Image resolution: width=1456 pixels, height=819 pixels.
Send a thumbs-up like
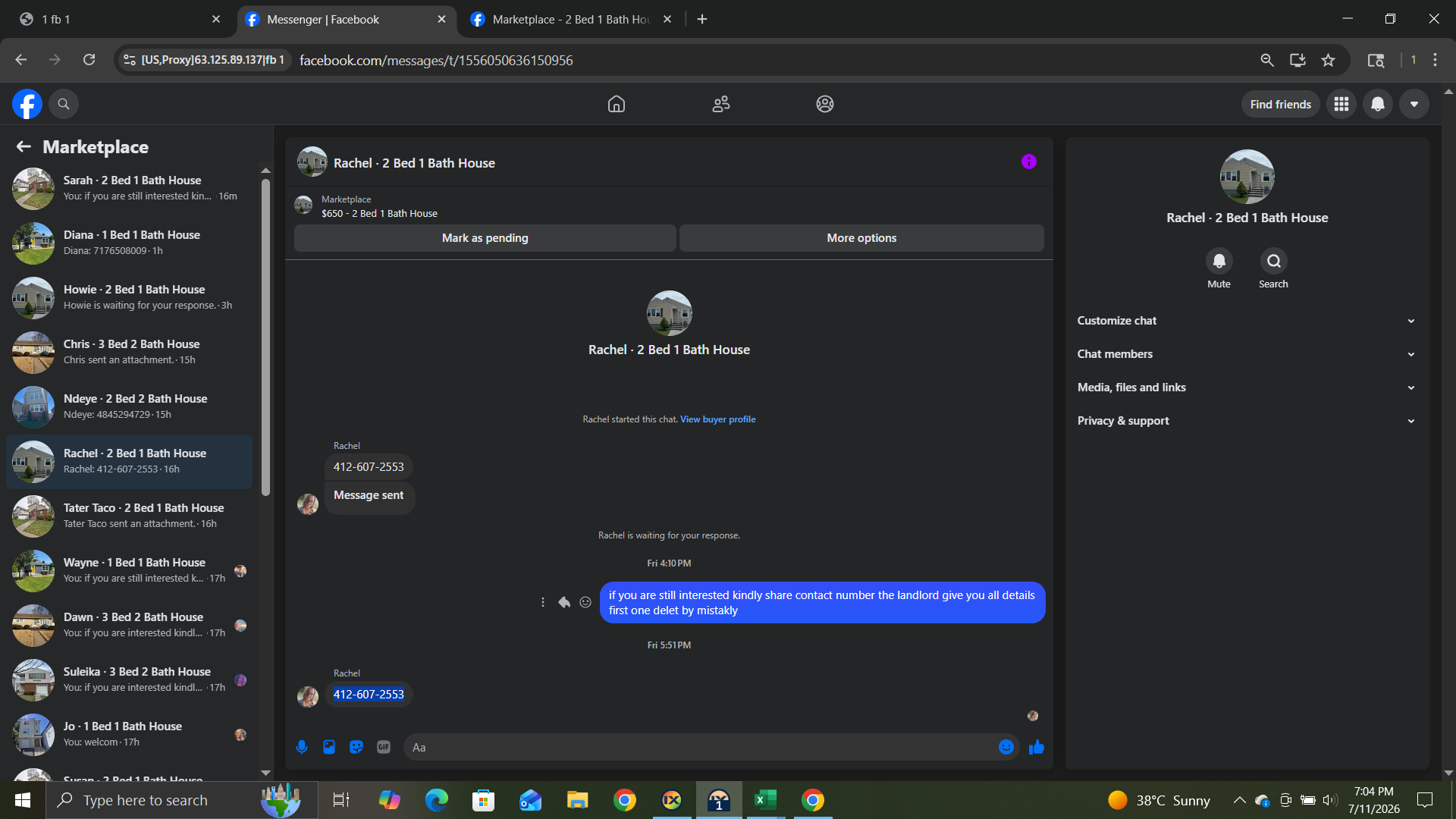tap(1037, 748)
